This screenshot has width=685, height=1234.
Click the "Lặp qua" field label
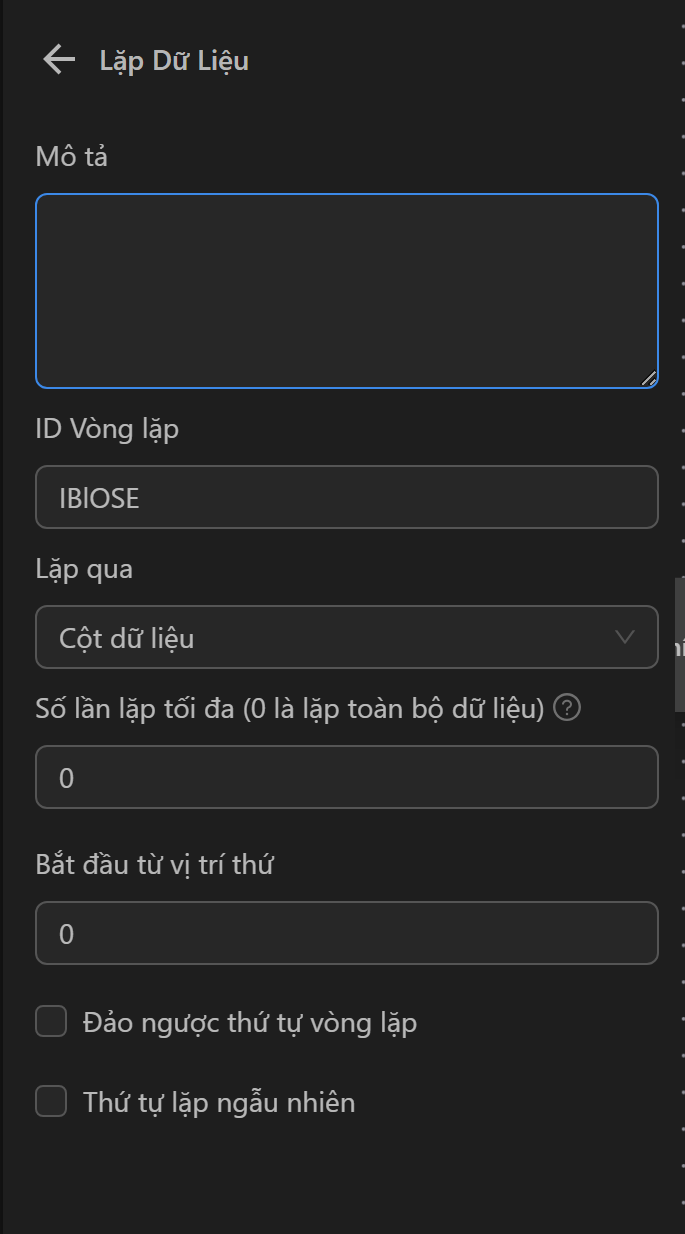click(84, 569)
